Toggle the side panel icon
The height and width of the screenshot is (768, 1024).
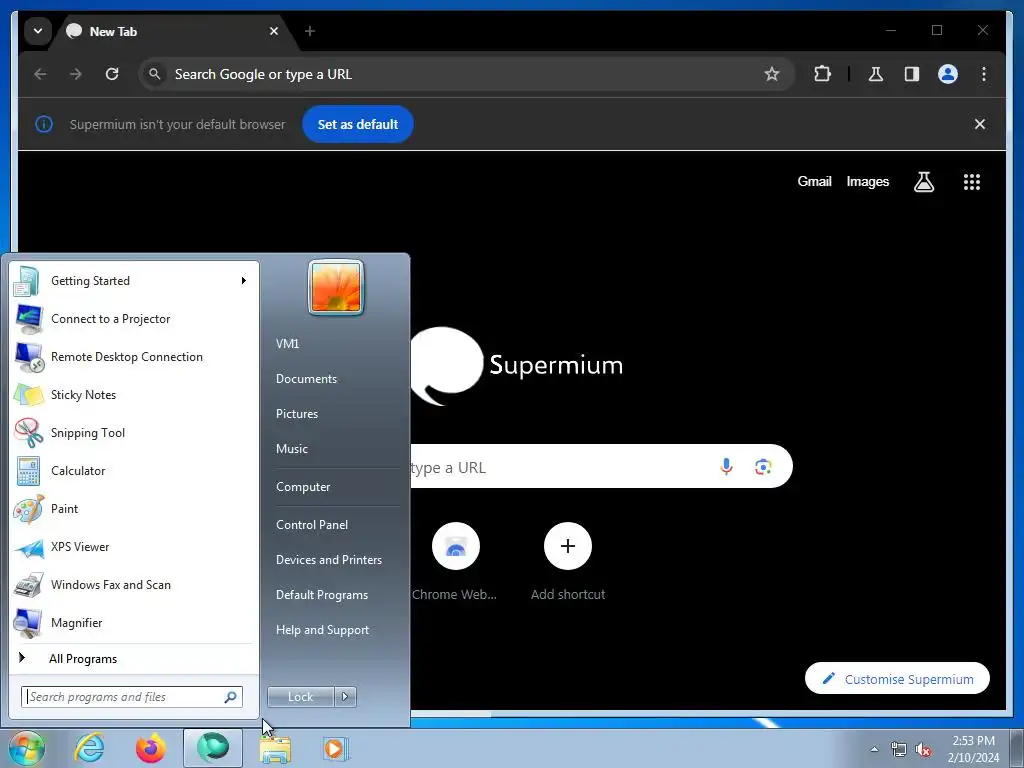click(912, 74)
